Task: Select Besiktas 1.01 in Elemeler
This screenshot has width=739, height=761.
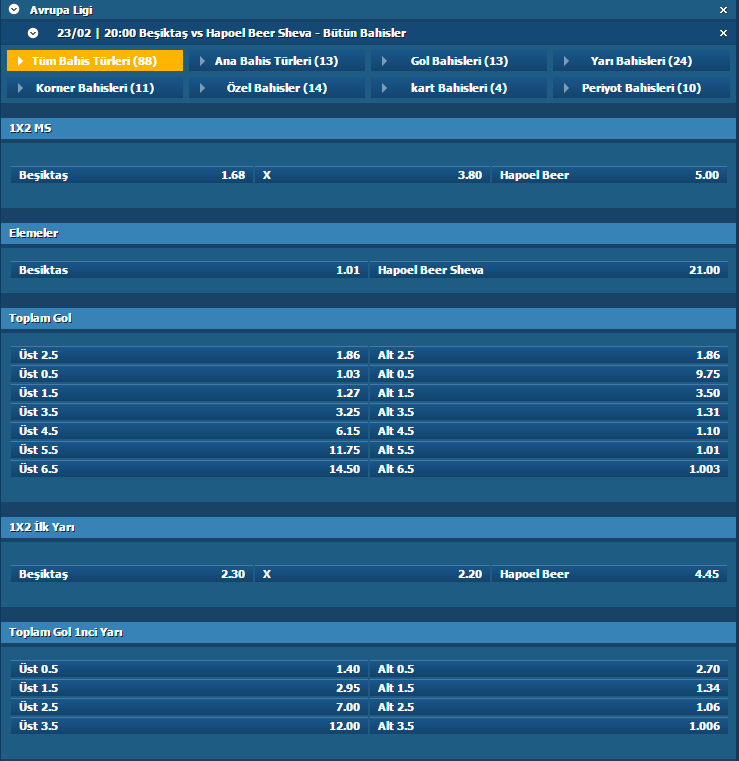Action: 189,270
